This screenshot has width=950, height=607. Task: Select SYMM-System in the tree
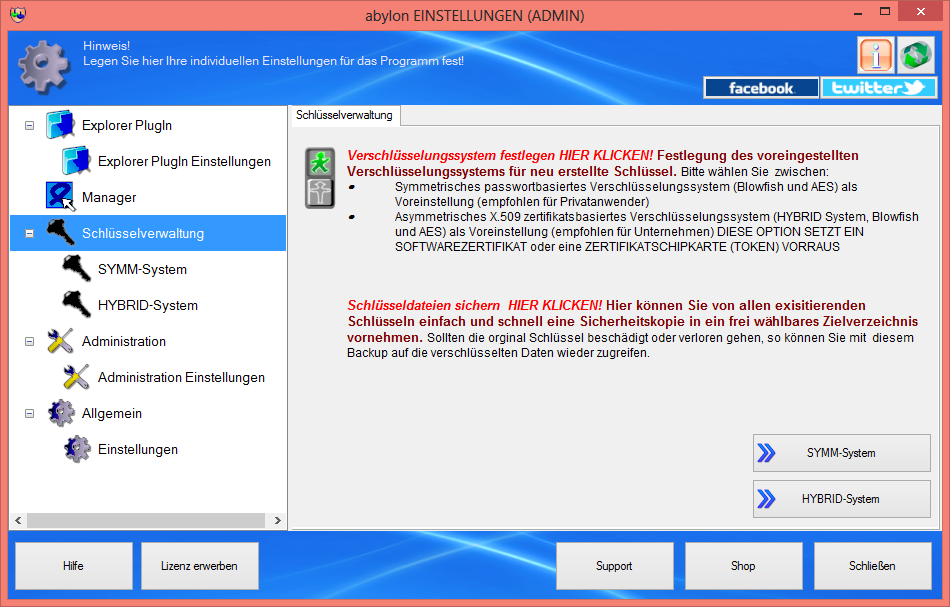[x=142, y=270]
